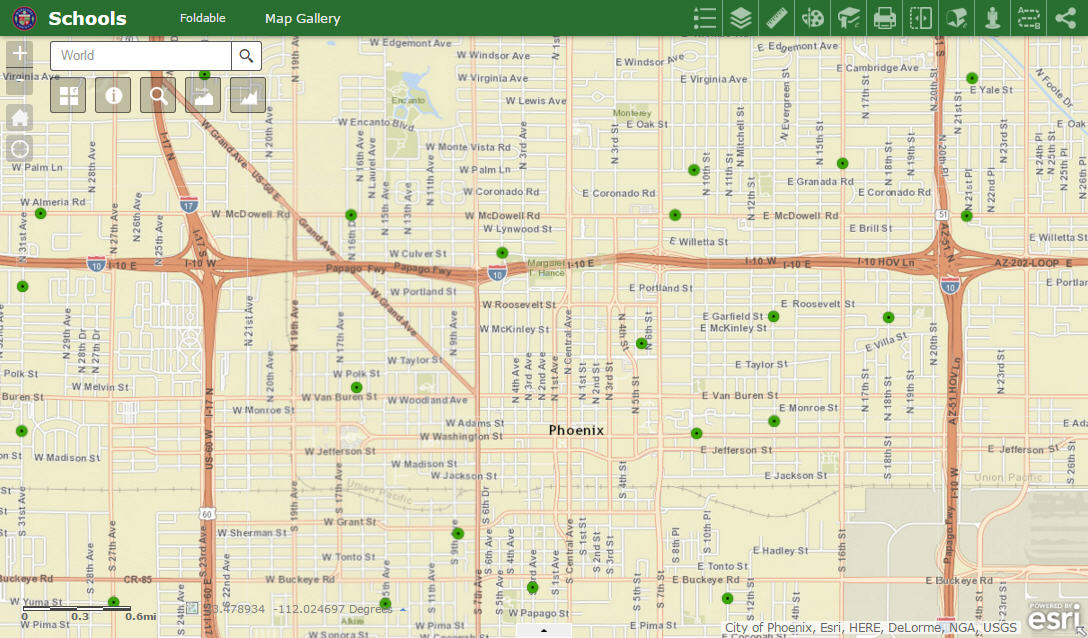
Task: Open the street view figure tool
Action: click(x=993, y=18)
